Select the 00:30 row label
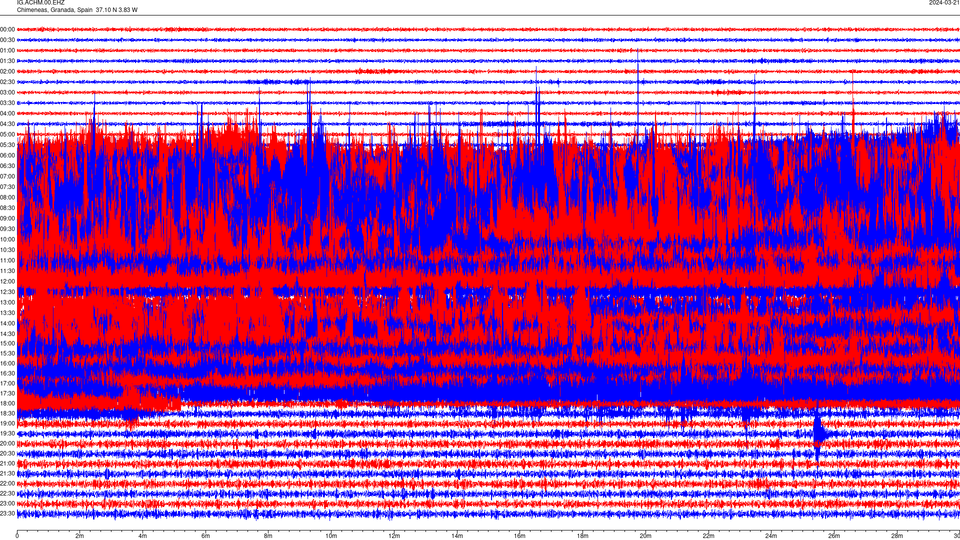960x540 pixels. click(8, 40)
